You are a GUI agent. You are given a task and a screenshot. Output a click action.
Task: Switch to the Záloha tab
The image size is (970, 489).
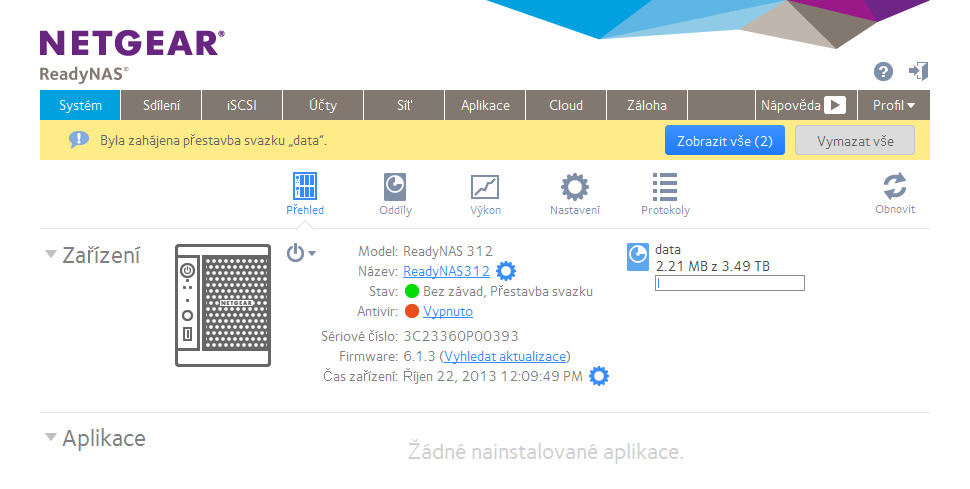click(x=647, y=105)
